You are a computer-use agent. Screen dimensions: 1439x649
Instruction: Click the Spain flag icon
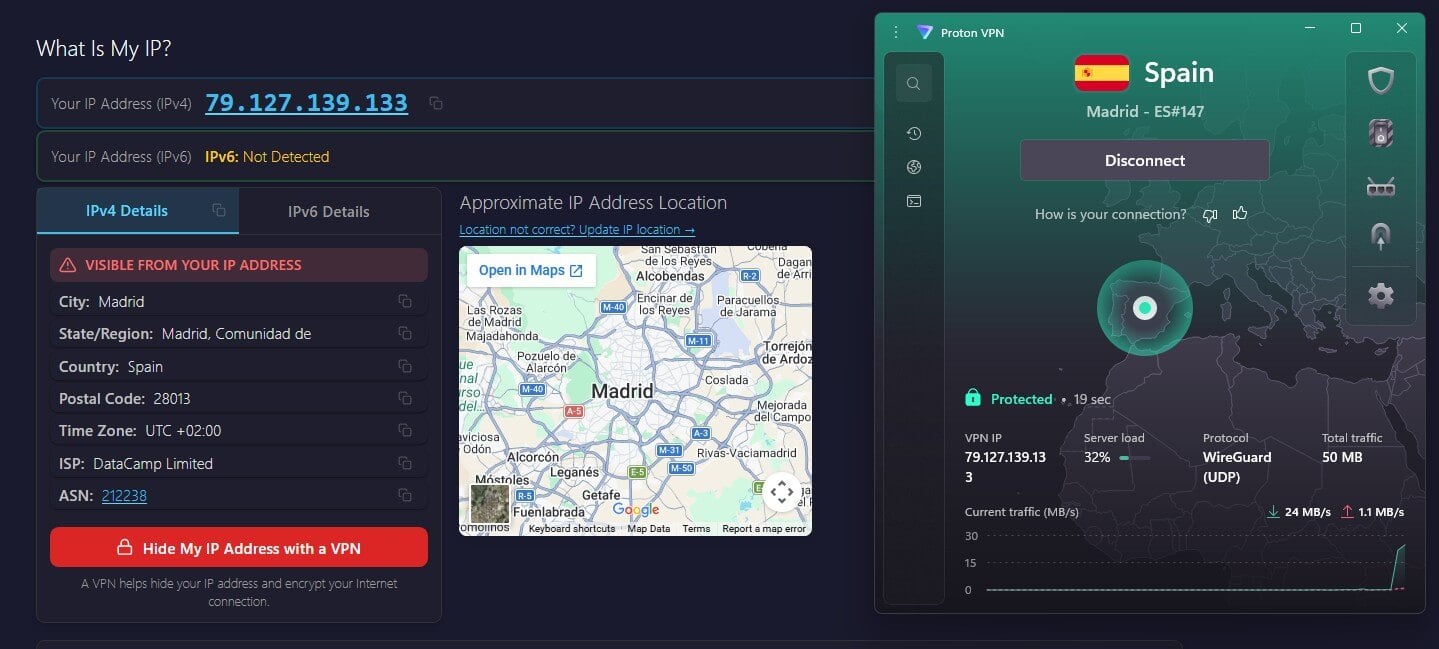point(1101,73)
